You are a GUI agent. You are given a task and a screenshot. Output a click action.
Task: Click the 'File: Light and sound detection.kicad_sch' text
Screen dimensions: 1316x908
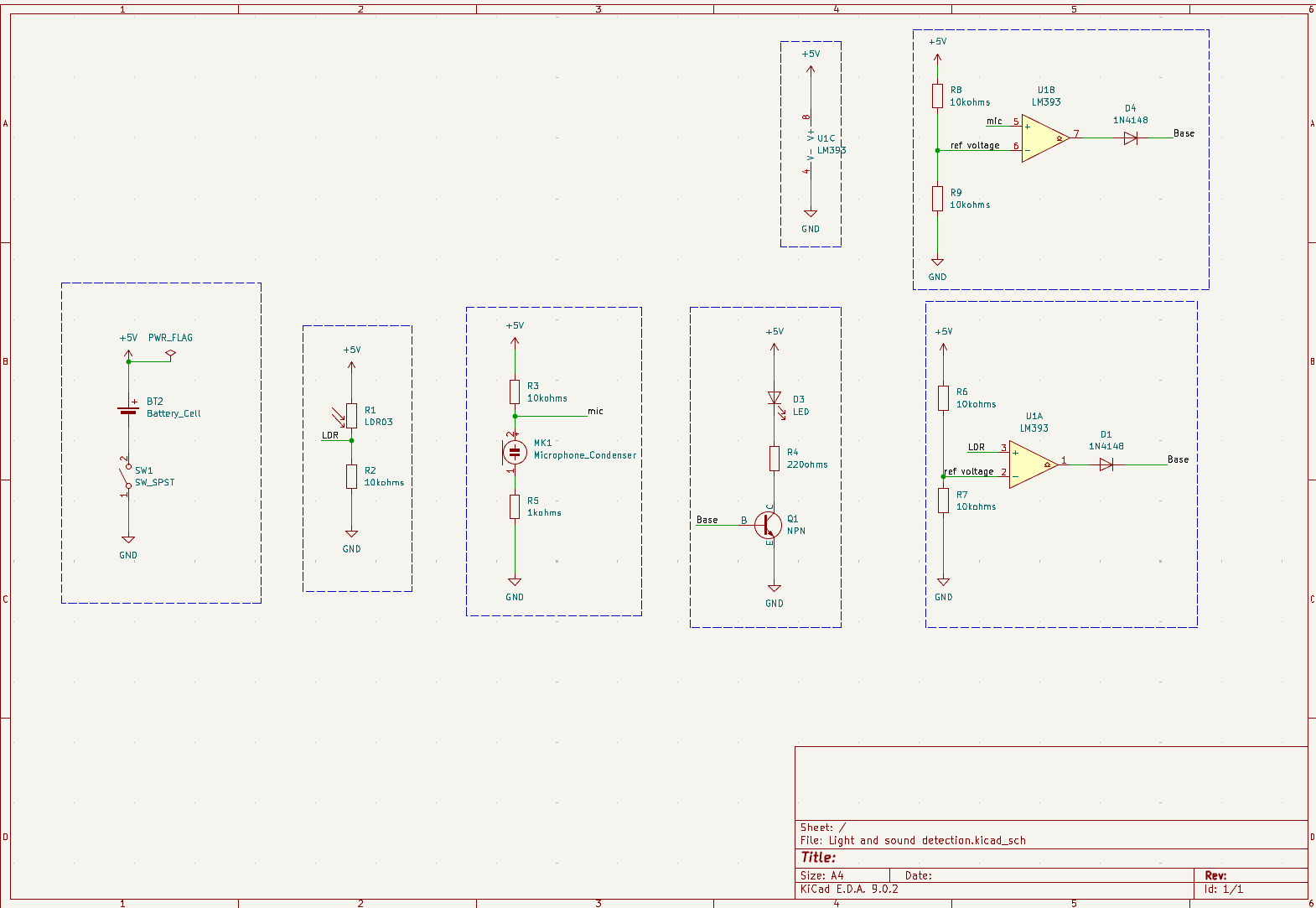click(x=913, y=840)
